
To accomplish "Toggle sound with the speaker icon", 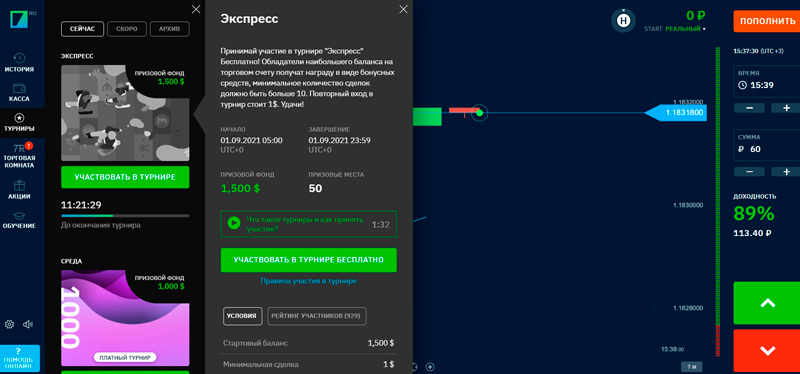I will point(28,324).
